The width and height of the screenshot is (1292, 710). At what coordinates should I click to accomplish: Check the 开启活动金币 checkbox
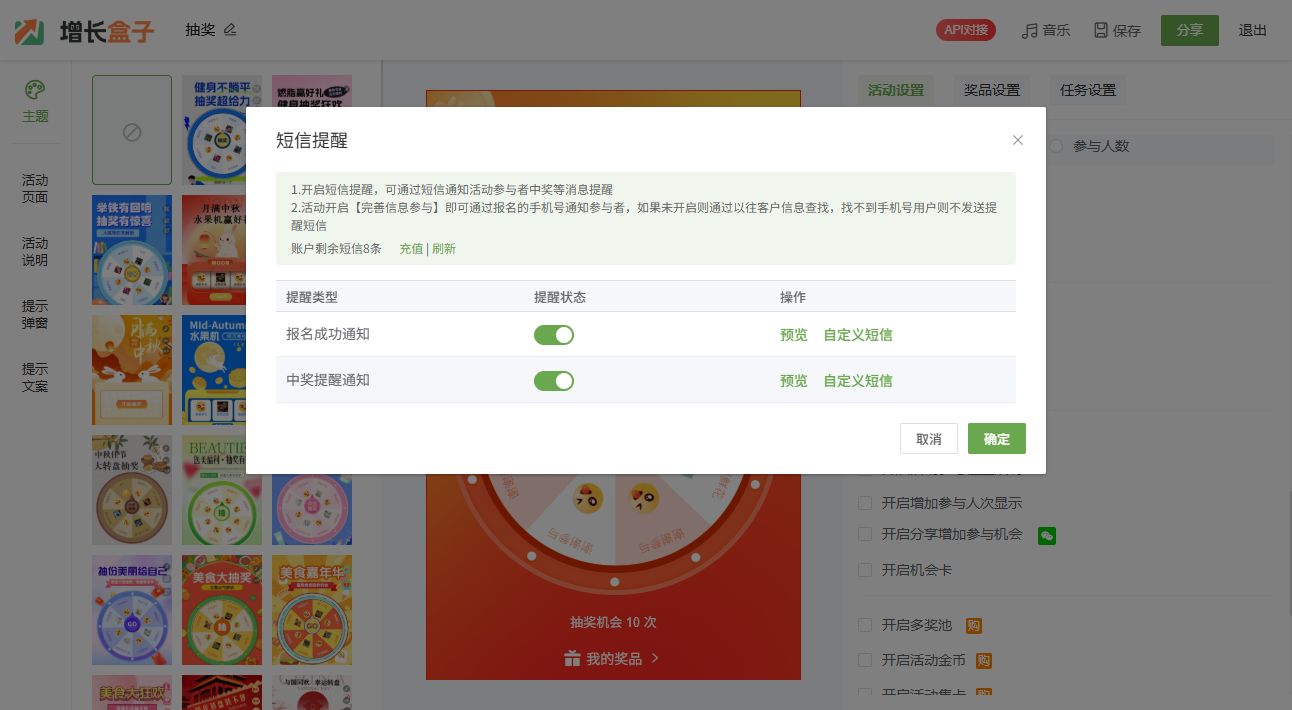[865, 660]
